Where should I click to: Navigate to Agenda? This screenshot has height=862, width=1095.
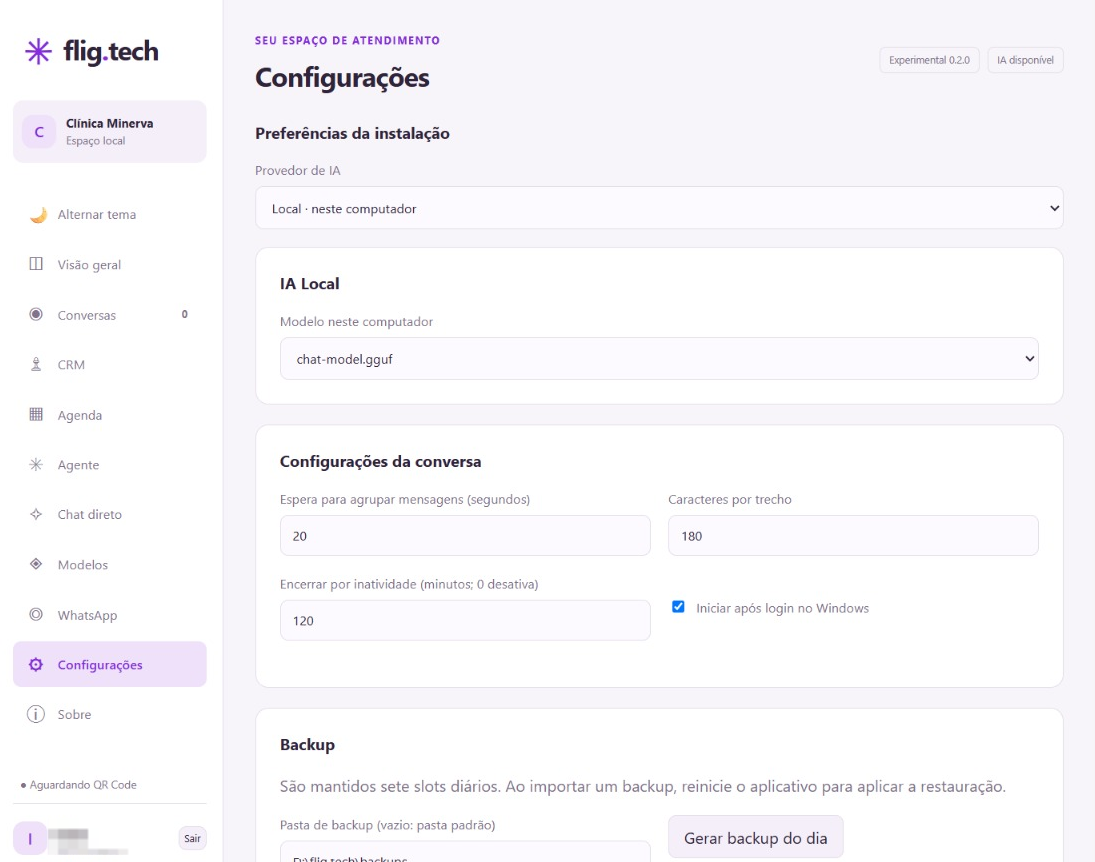tap(110, 414)
